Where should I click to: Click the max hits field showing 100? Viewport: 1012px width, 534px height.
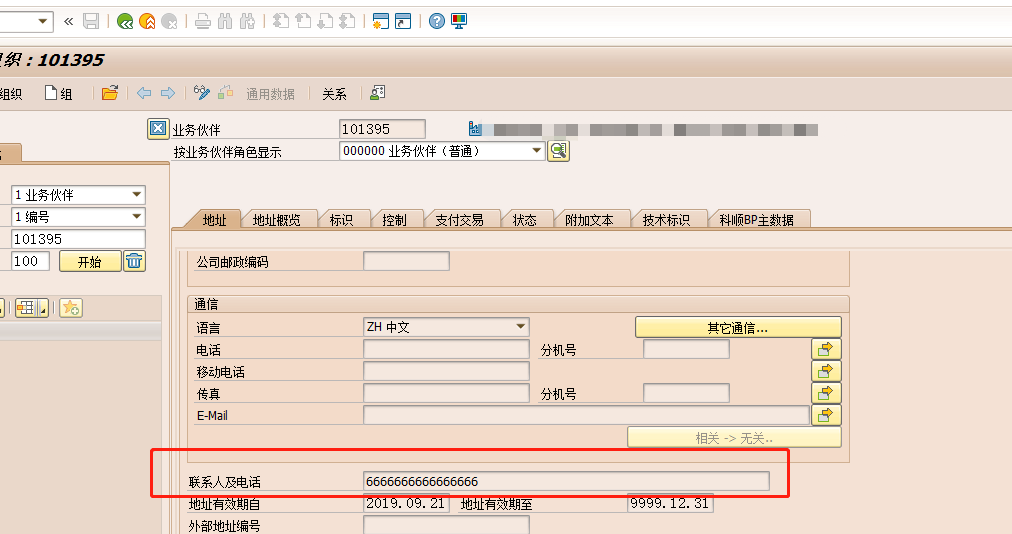[30, 261]
